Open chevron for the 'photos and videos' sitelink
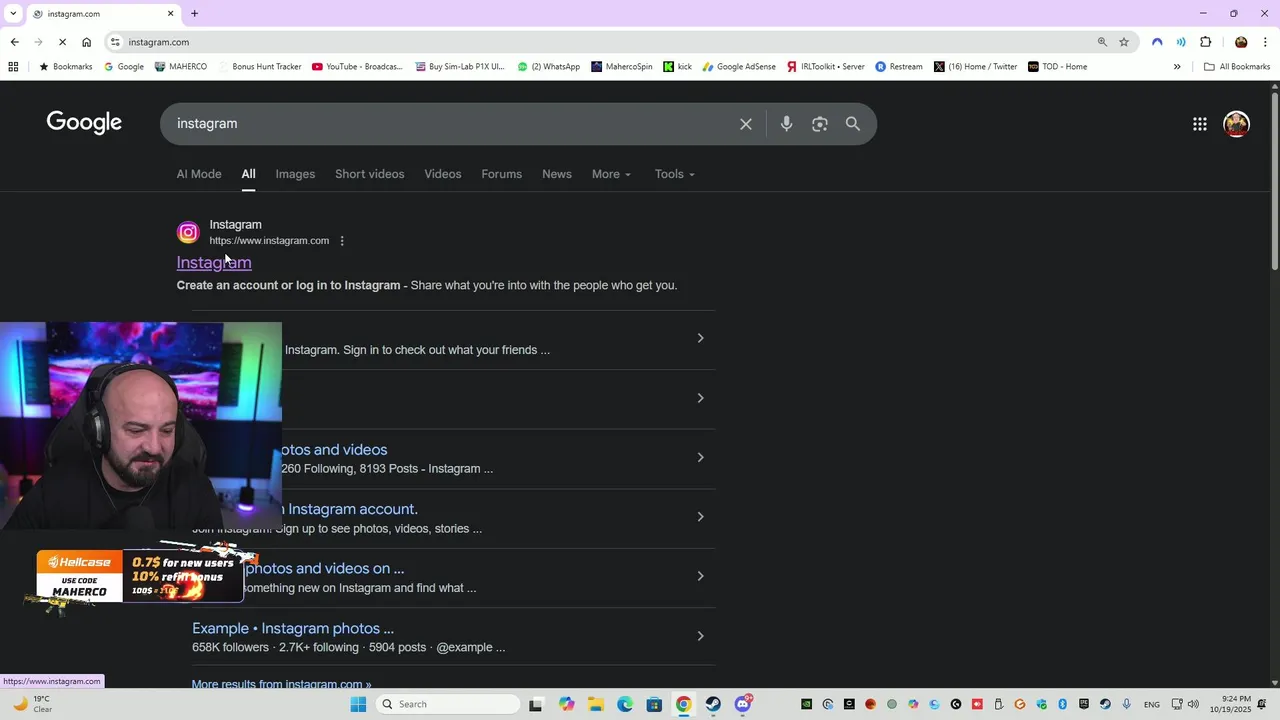This screenshot has height=720, width=1280. (700, 457)
